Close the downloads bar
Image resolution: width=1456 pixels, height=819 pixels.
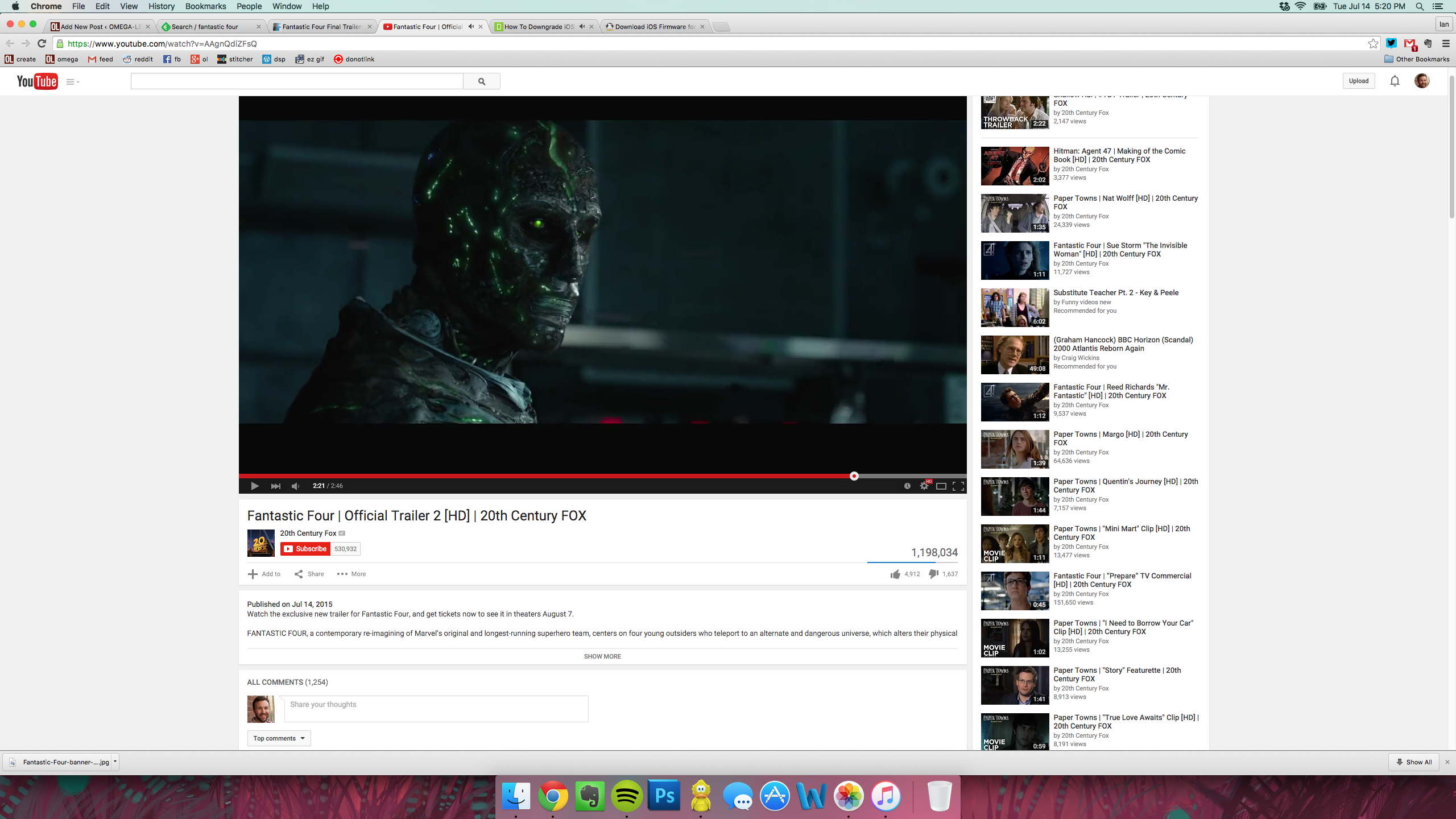1447,762
